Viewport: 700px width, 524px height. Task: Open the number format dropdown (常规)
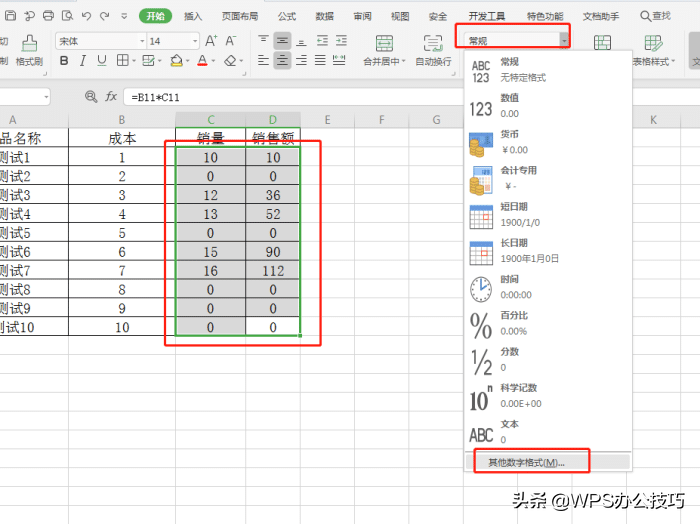point(564,41)
